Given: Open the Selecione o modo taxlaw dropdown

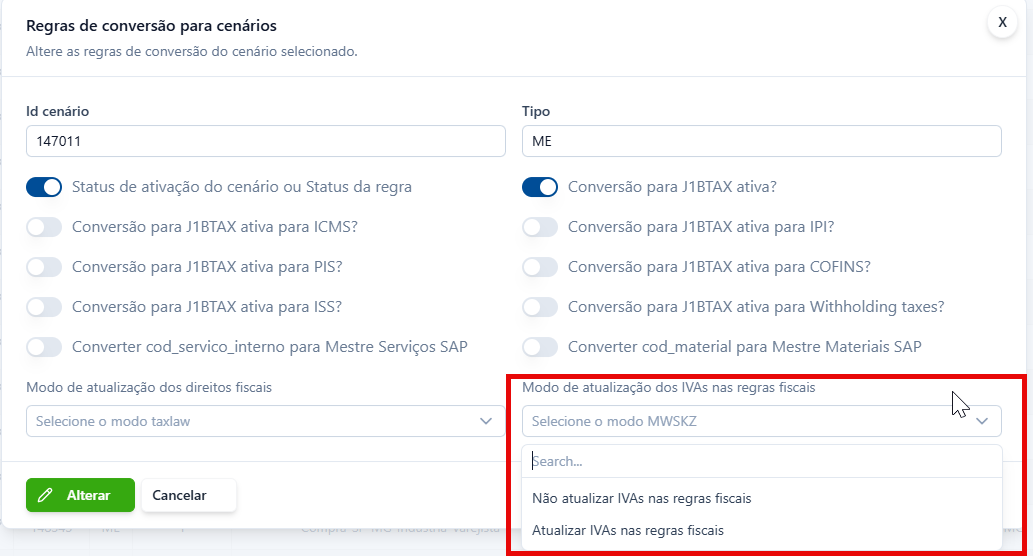Looking at the screenshot, I should 265,421.
